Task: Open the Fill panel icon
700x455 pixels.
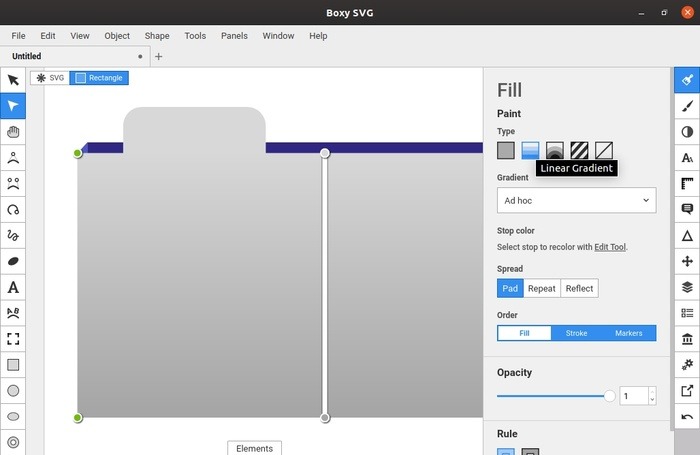Action: 687,80
